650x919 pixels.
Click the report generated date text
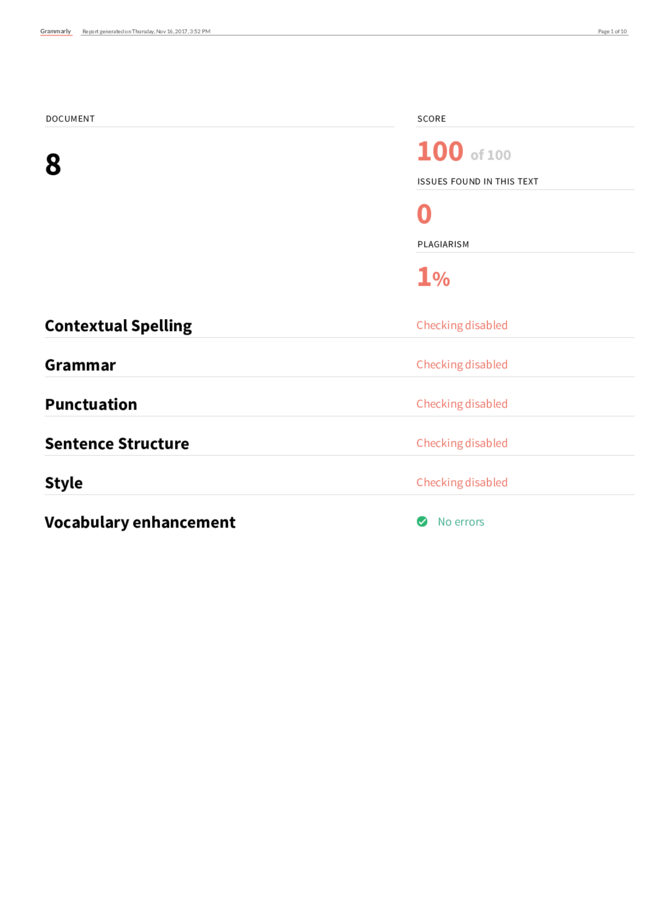(146, 32)
